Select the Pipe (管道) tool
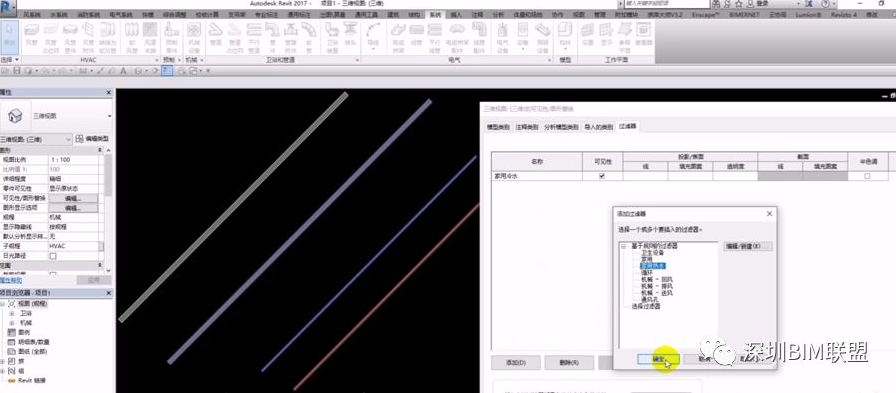Screen dimensions: 896x393 215,34
